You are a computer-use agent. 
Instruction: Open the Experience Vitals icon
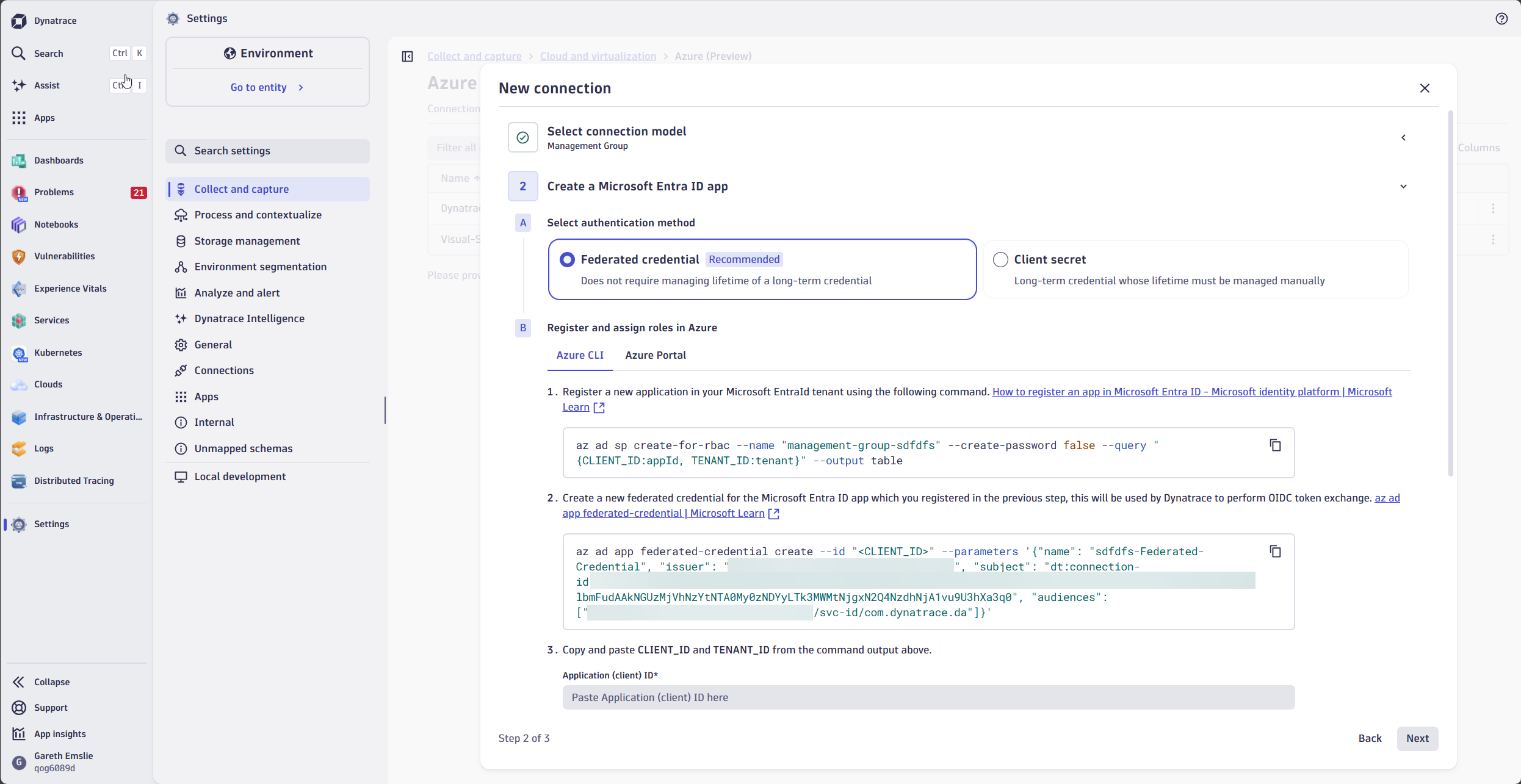(x=19, y=289)
